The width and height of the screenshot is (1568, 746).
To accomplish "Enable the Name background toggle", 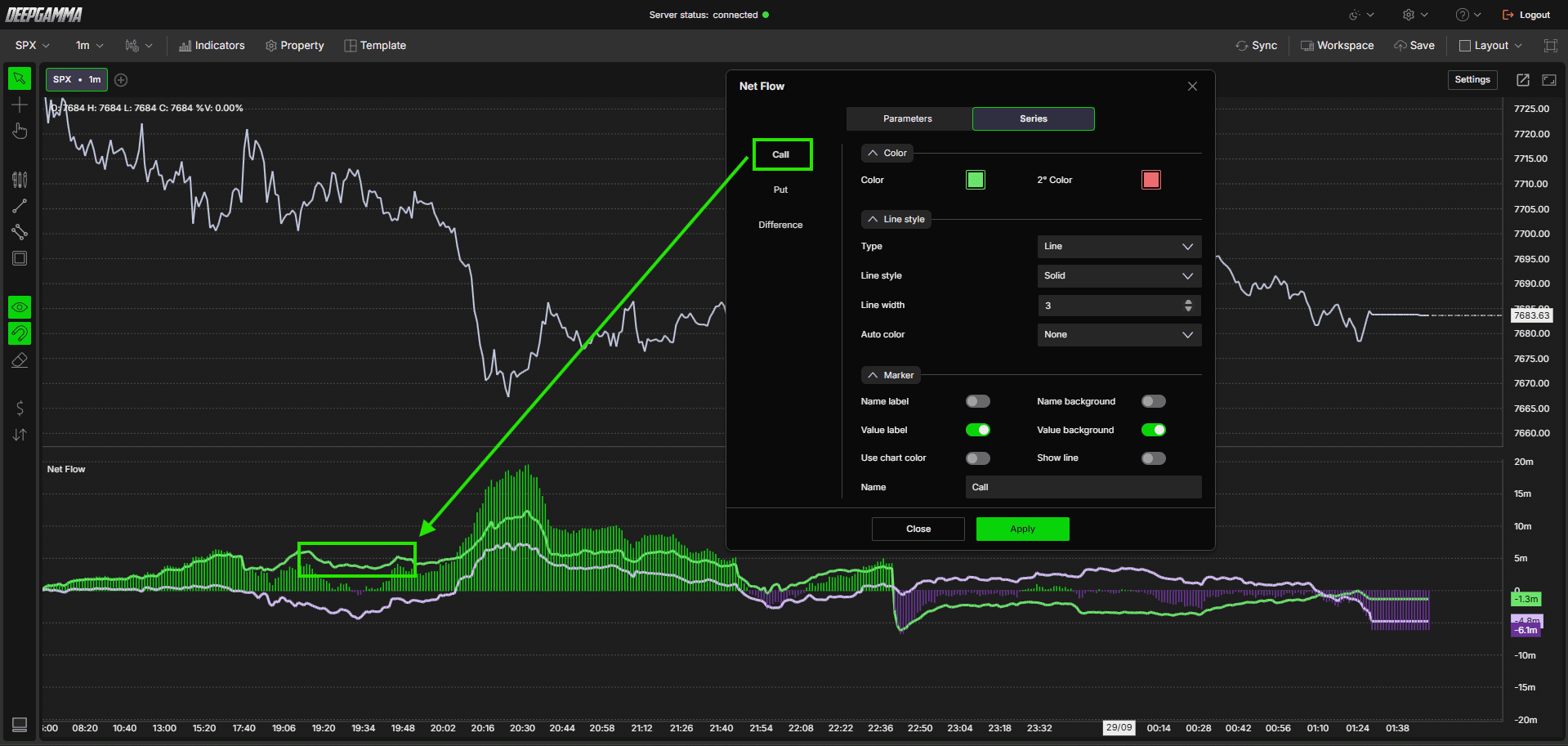I will [1154, 401].
